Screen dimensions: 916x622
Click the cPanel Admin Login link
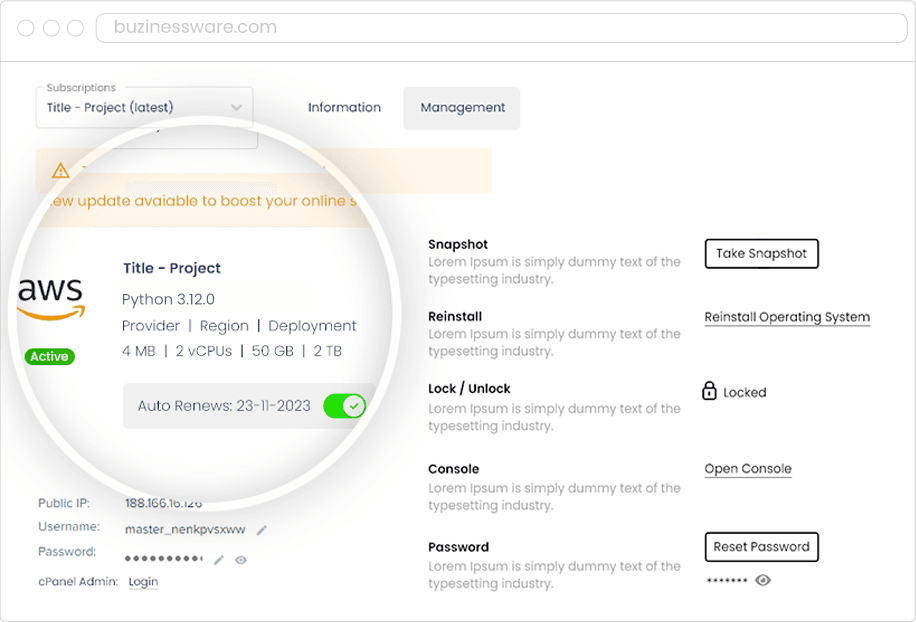(143, 582)
